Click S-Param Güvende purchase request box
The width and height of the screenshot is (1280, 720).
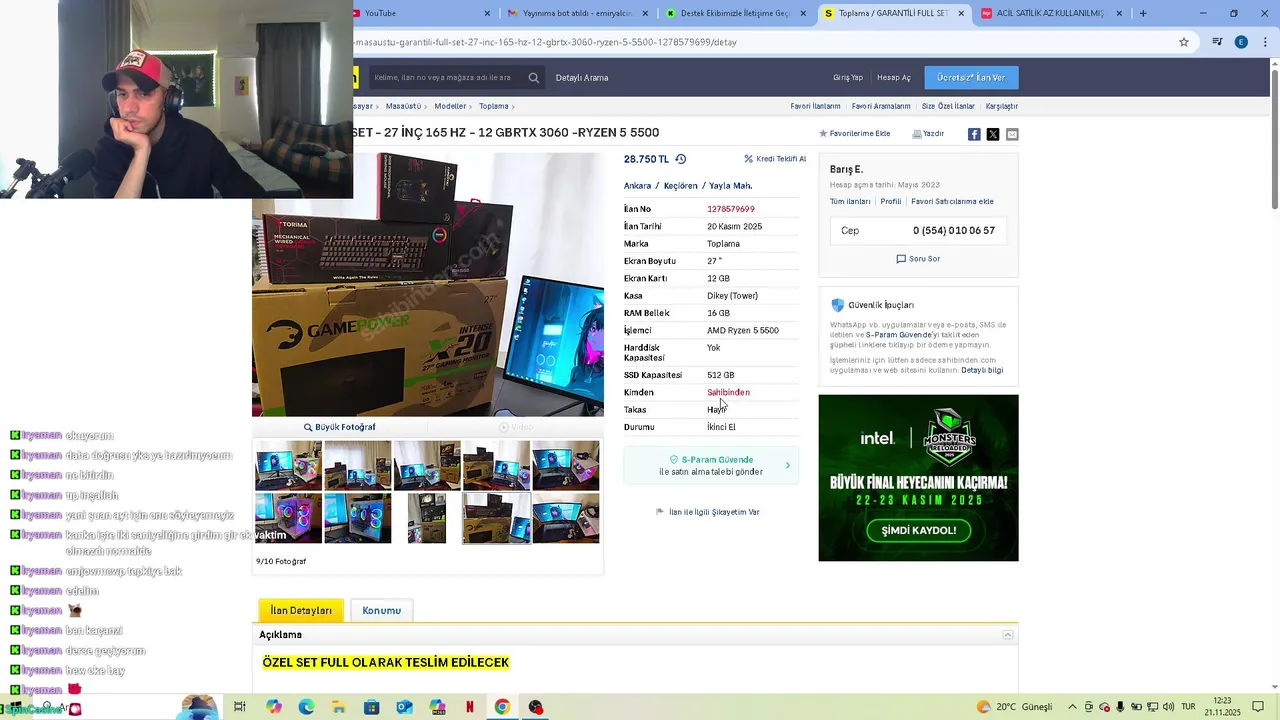tap(711, 465)
